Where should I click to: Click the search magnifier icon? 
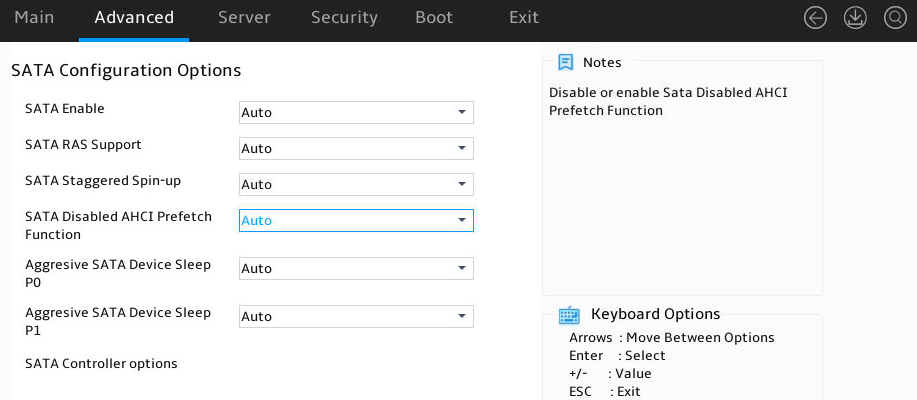(x=895, y=18)
